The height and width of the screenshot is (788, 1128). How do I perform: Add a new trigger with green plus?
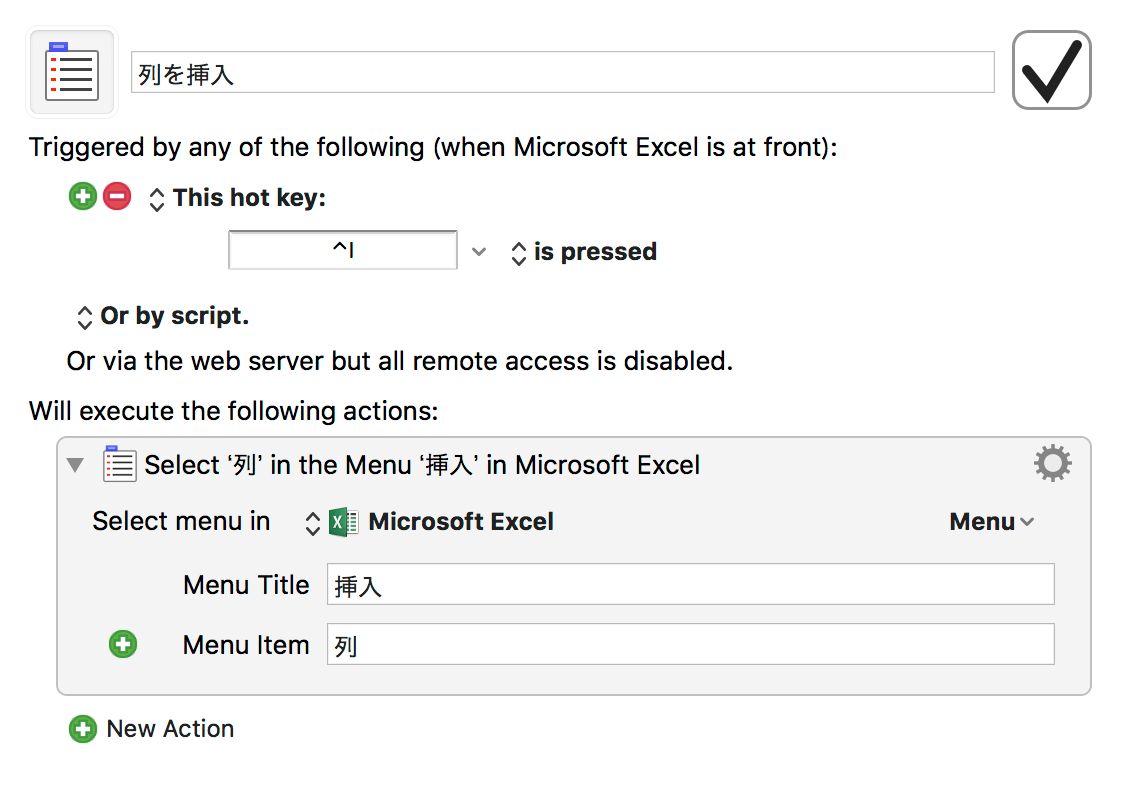click(x=83, y=196)
